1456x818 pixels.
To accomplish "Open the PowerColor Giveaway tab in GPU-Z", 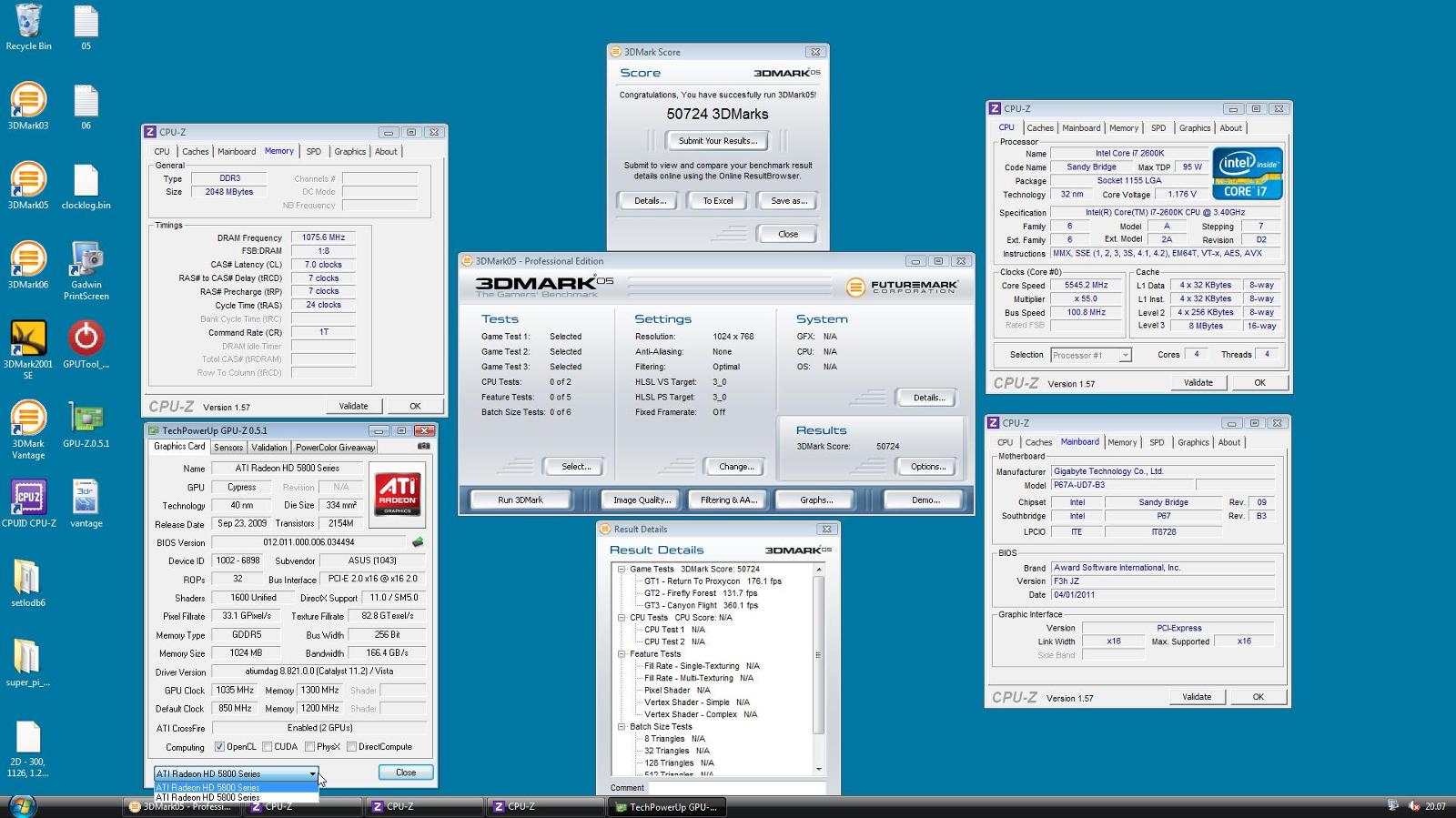I will click(x=335, y=448).
